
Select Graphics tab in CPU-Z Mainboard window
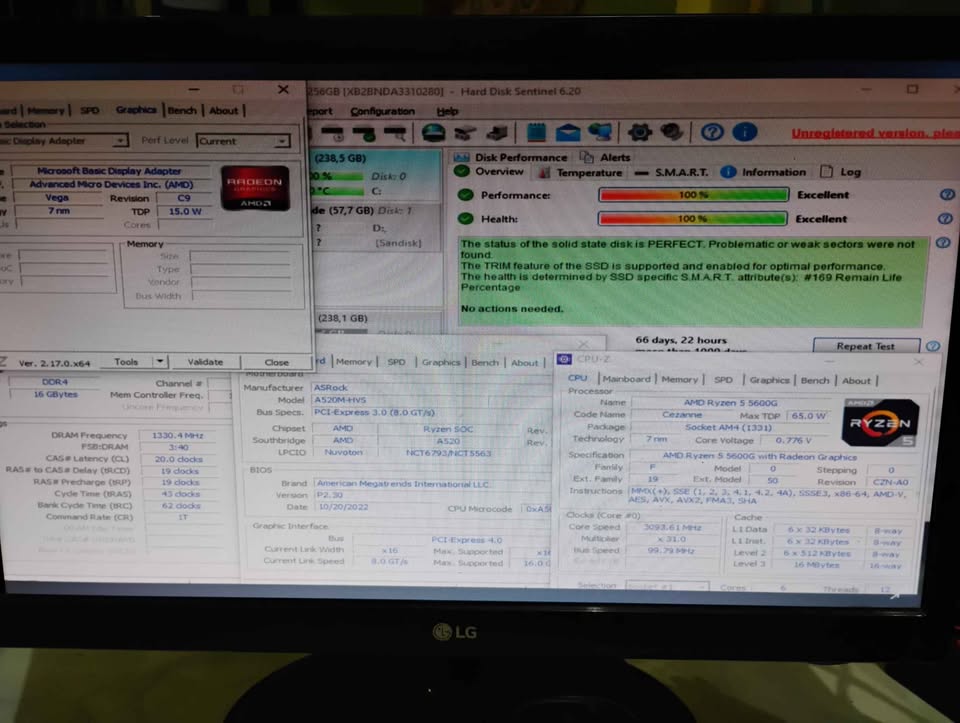(x=440, y=362)
